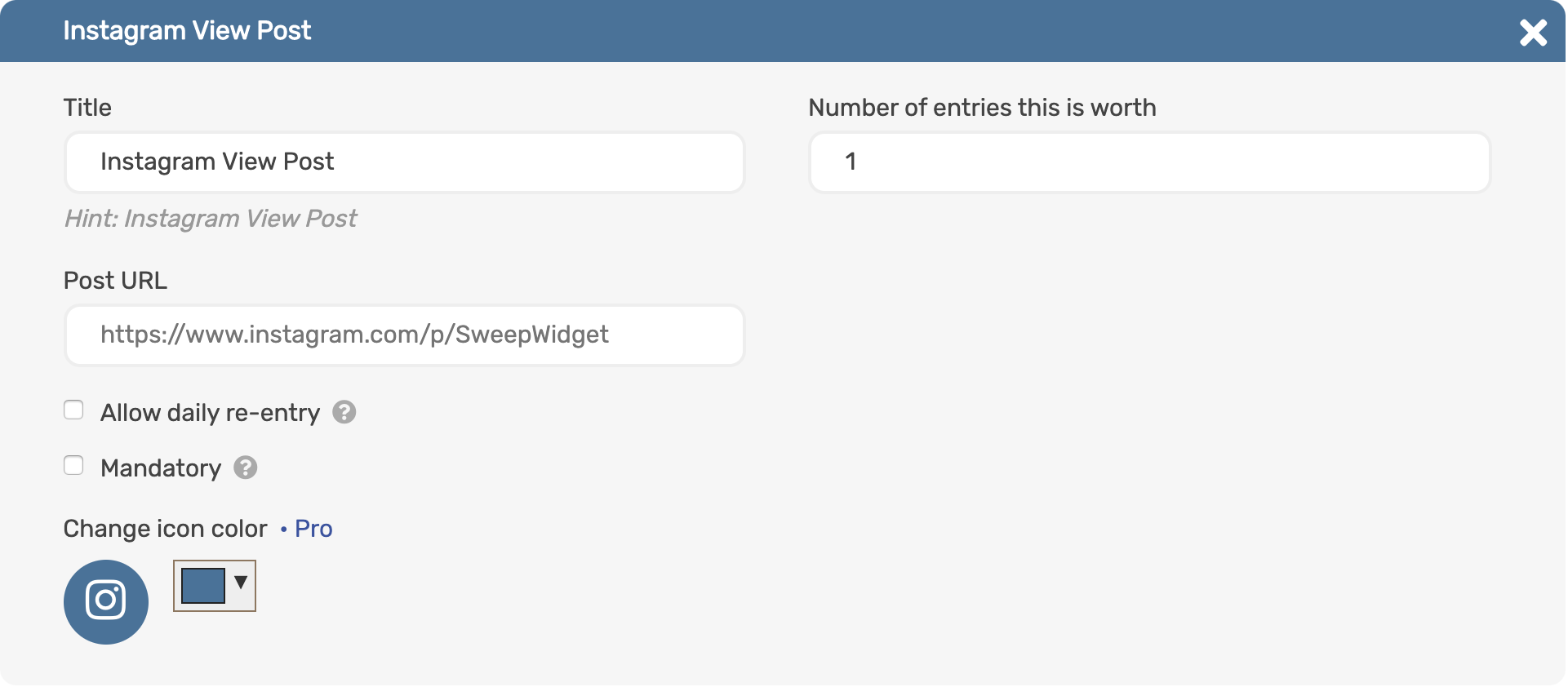This screenshot has width=1568, height=687.
Task: Toggle the Allow daily re-entry checkbox
Action: [x=73, y=410]
